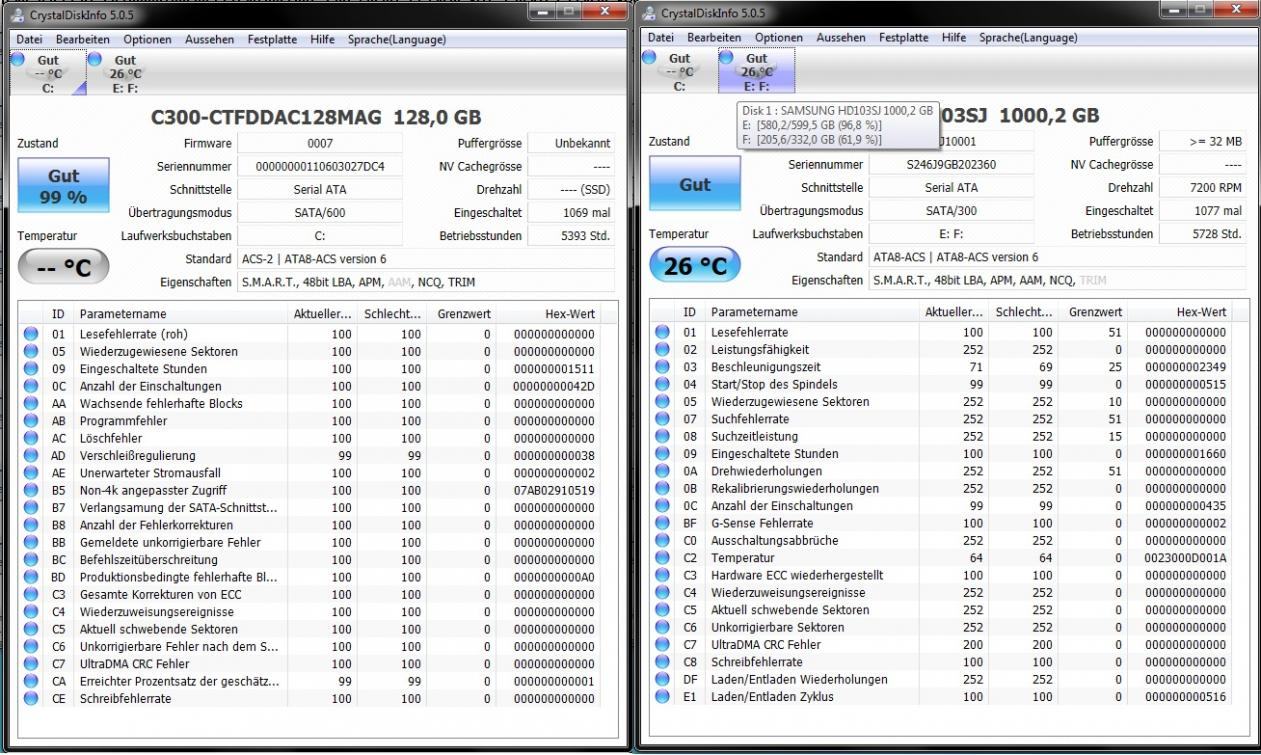Click status icon of Laden/Entladen Zyklus row
This screenshot has height=755, width=1261.
(x=662, y=697)
